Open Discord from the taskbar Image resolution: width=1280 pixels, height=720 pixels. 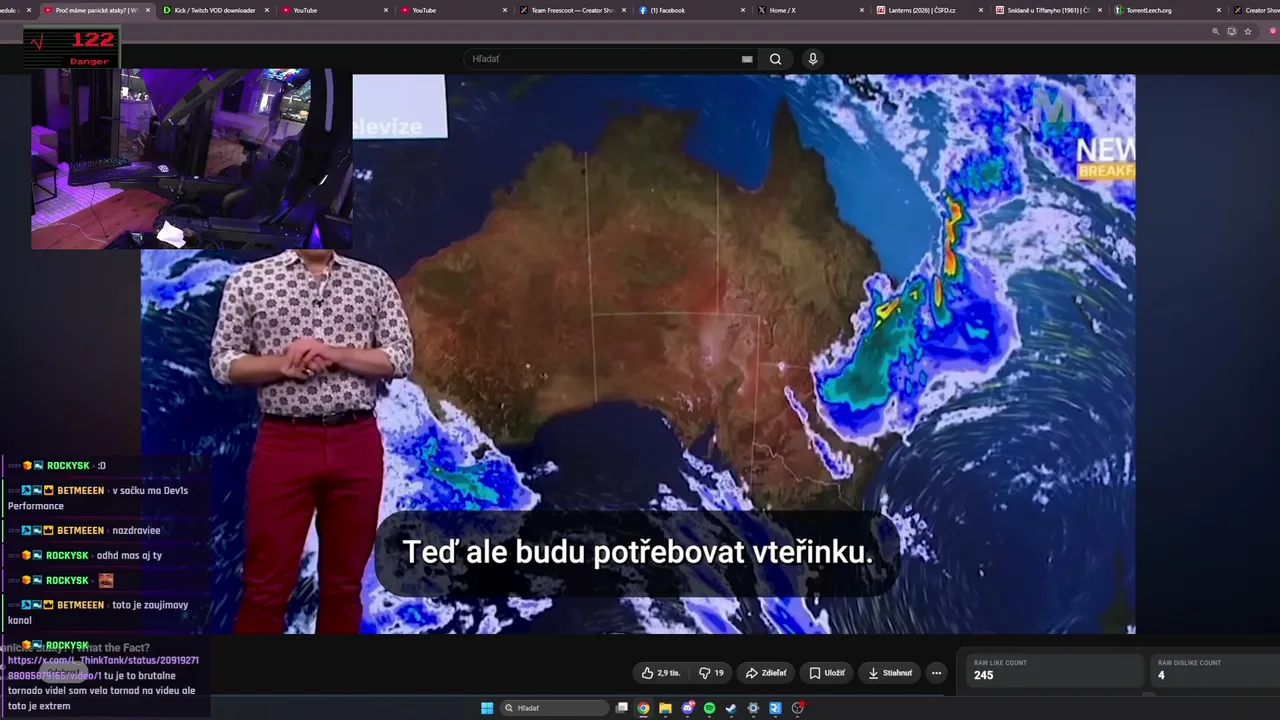coord(688,708)
